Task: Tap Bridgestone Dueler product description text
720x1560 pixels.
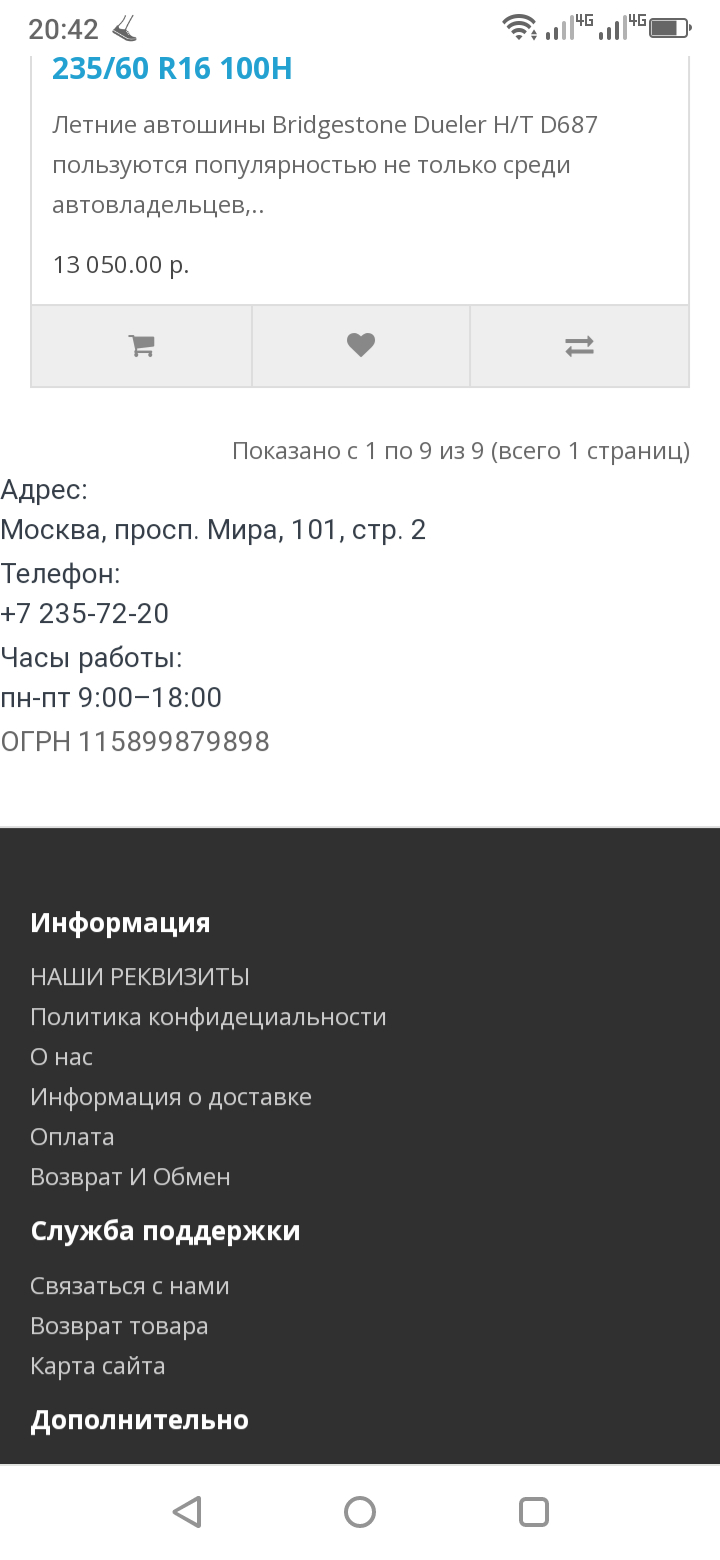Action: [x=325, y=165]
